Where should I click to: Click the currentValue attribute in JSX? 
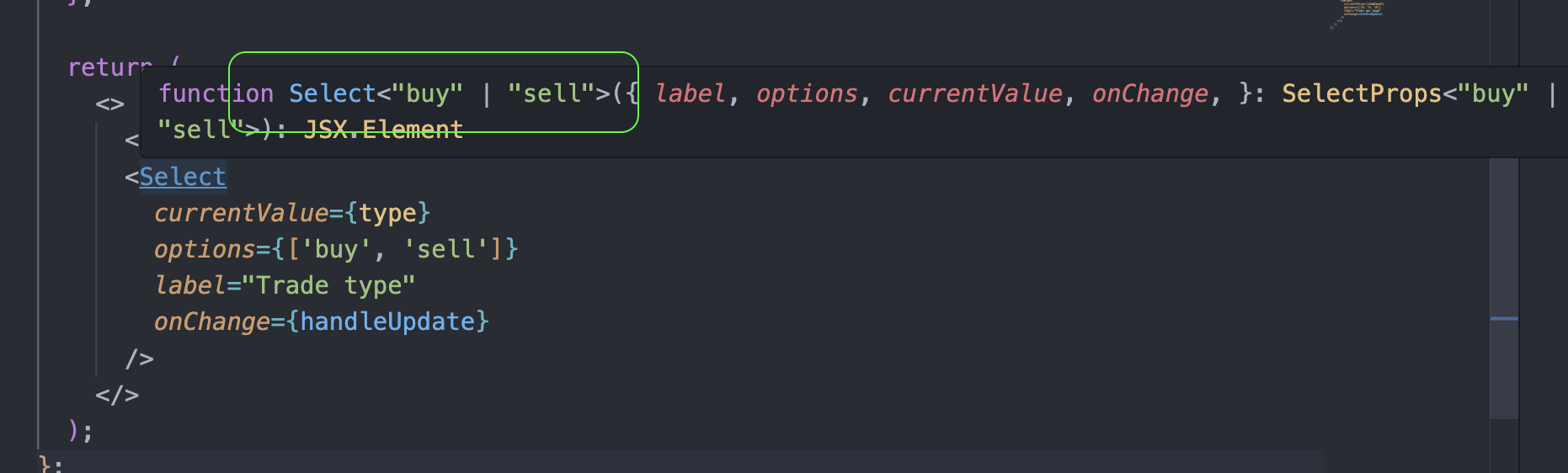click(x=241, y=213)
